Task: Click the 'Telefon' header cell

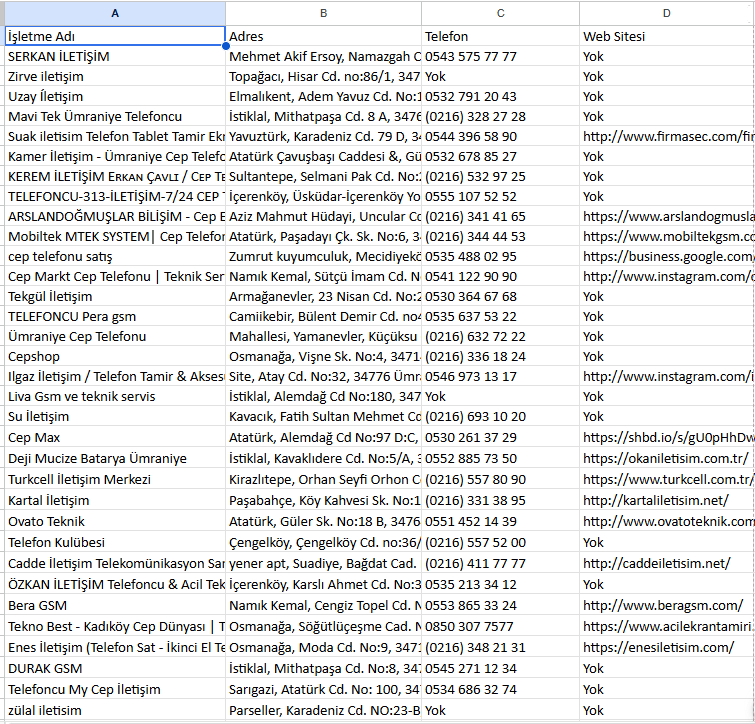Action: coord(500,36)
